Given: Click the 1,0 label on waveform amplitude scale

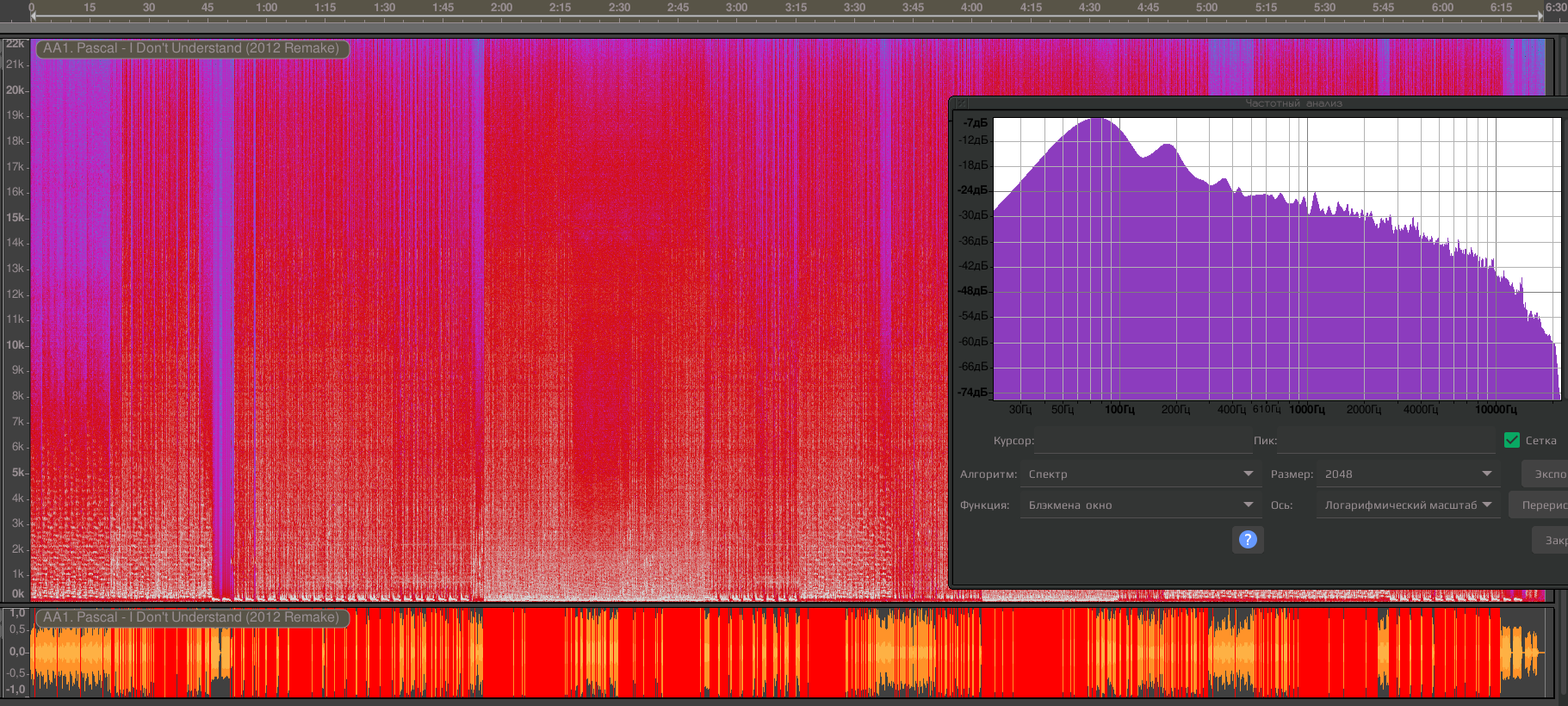Looking at the screenshot, I should tap(17, 613).
